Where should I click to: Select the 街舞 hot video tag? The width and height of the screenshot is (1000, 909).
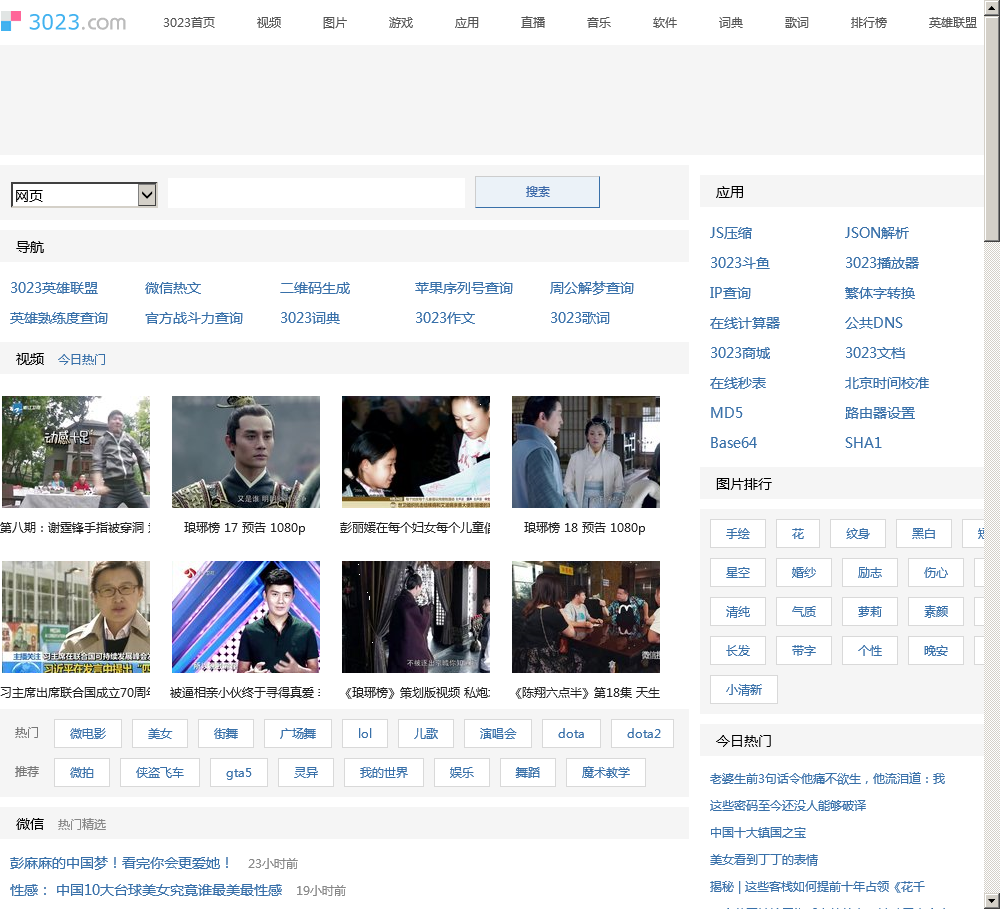pyautogui.click(x=226, y=734)
